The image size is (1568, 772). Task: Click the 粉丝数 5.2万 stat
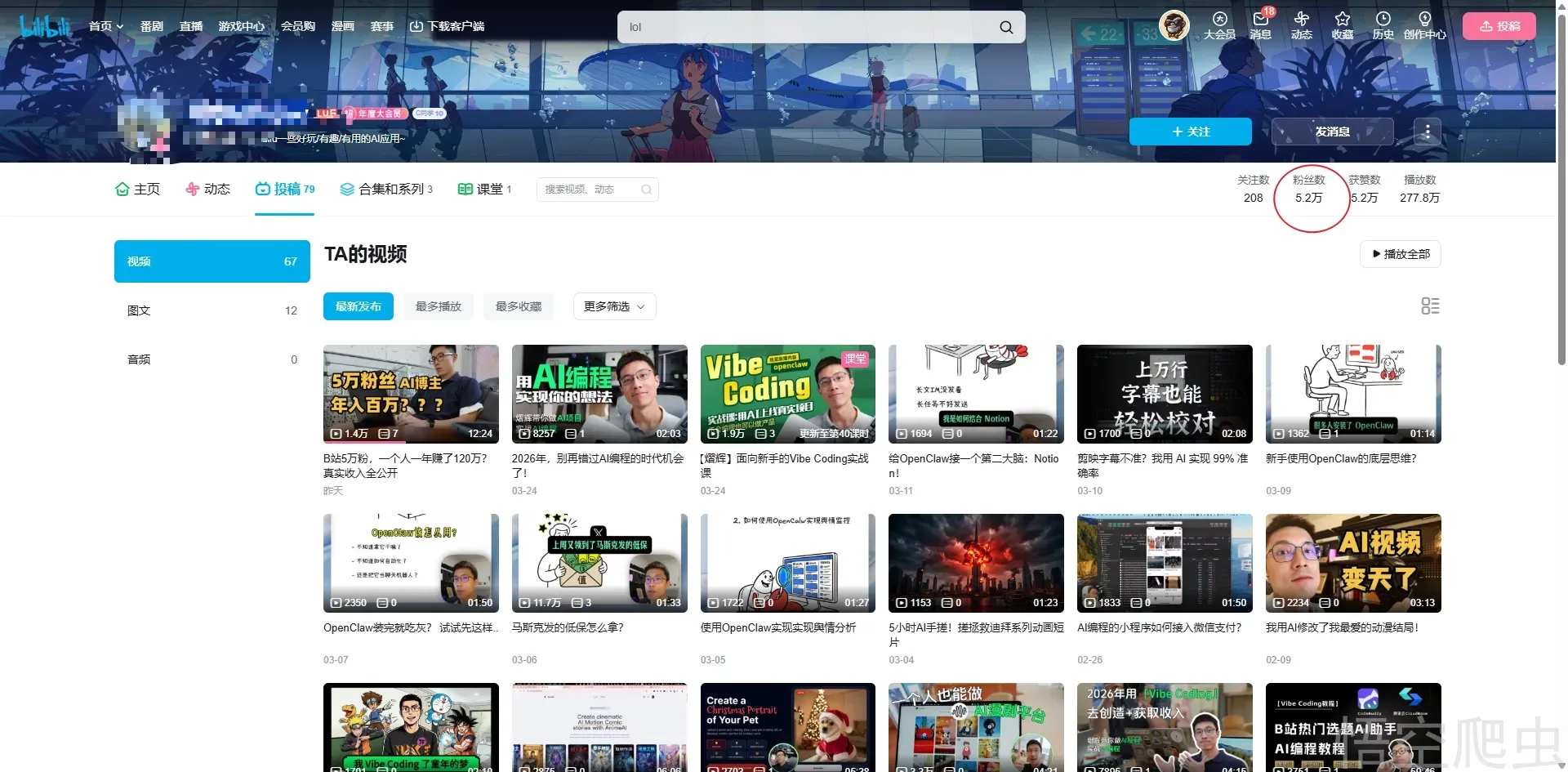(x=1308, y=189)
